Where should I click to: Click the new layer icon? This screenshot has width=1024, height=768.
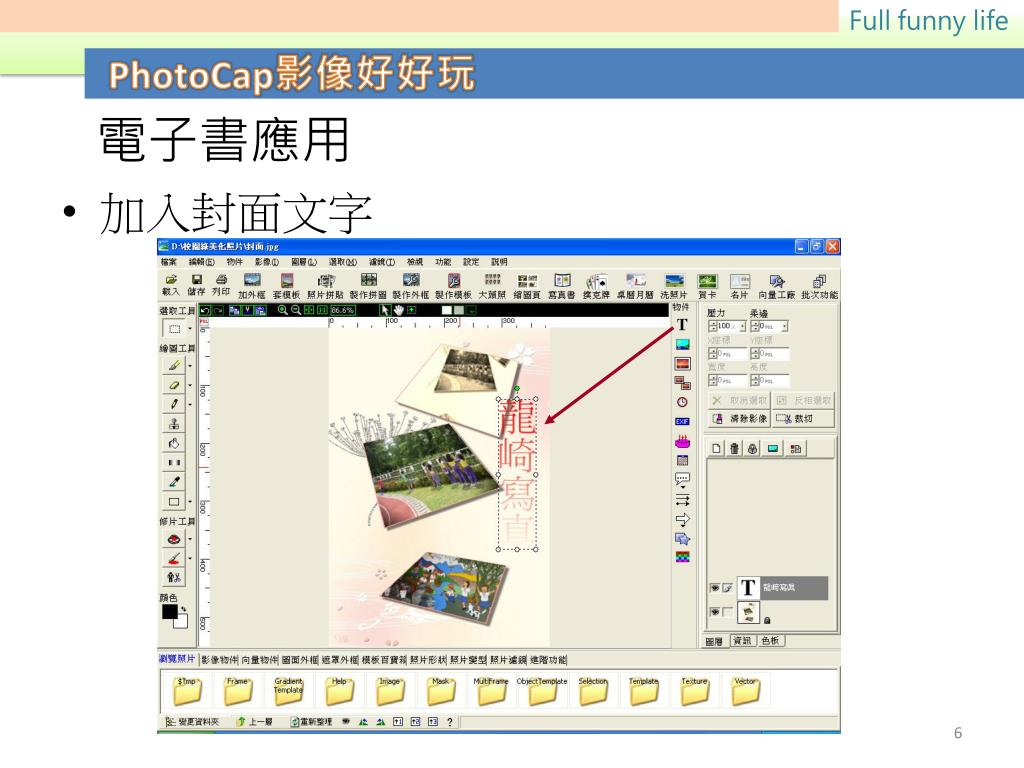pyautogui.click(x=716, y=449)
